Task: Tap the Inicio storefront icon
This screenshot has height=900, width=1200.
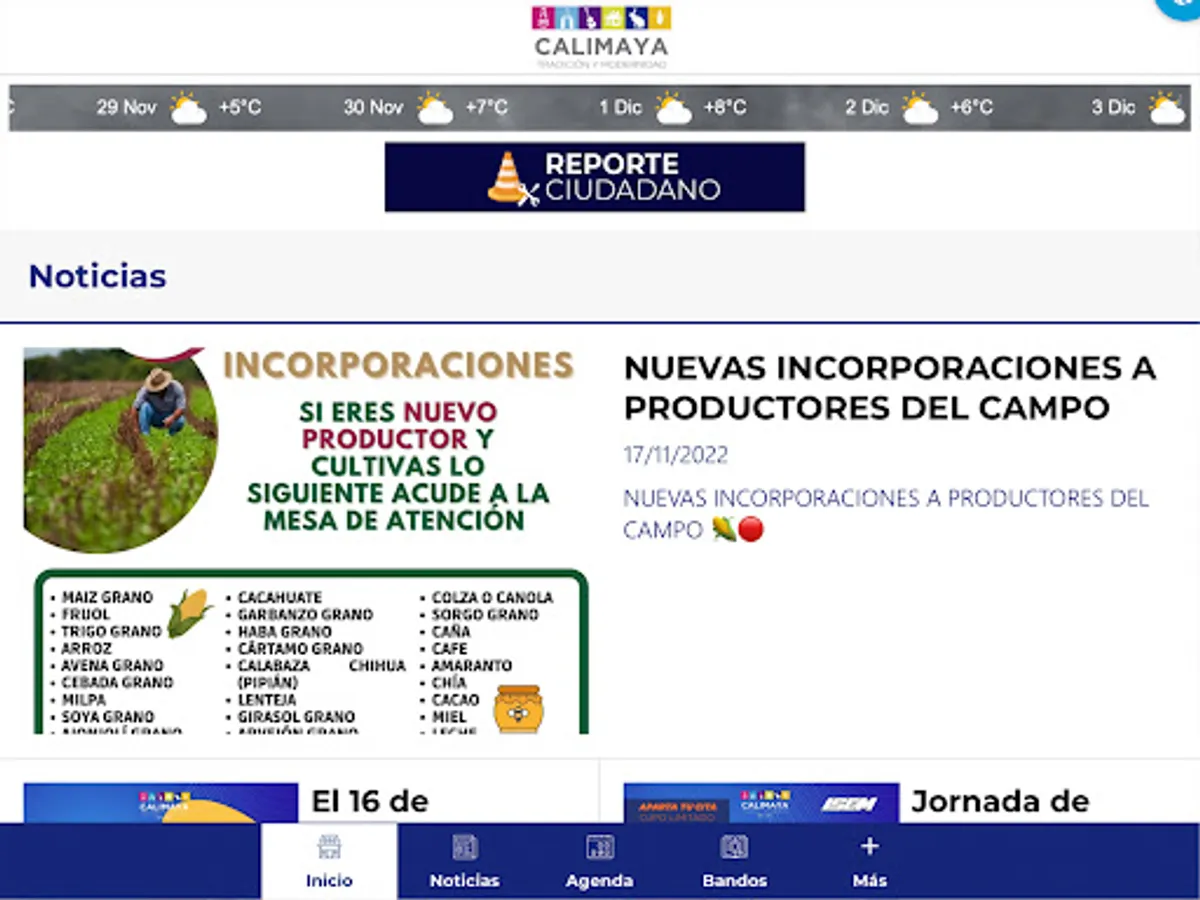Action: [330, 847]
